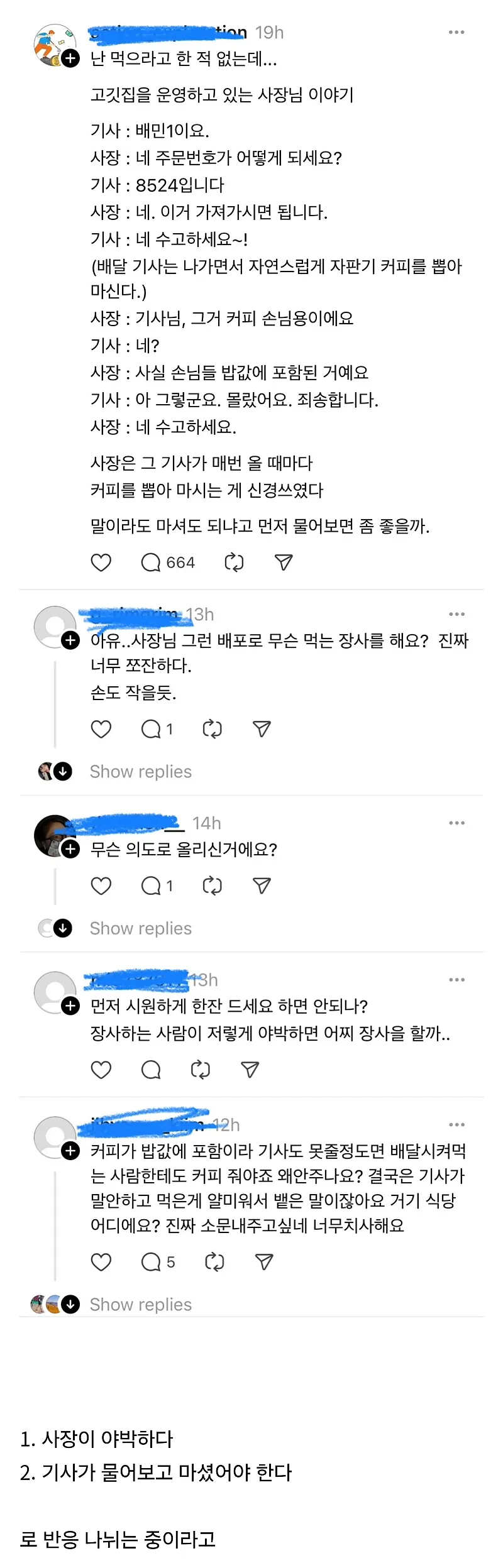Expand replies under the first comment
The height and width of the screenshot is (1568, 503).
140,771
